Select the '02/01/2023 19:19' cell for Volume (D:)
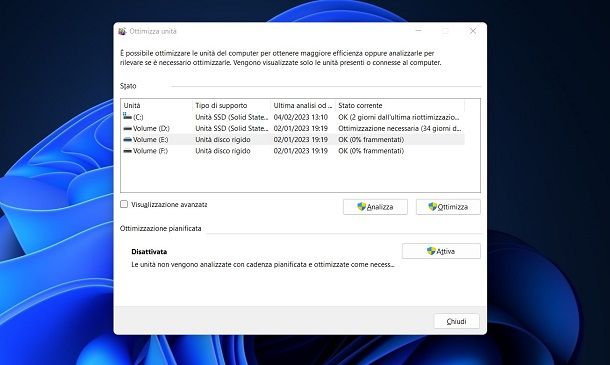 (x=301, y=128)
